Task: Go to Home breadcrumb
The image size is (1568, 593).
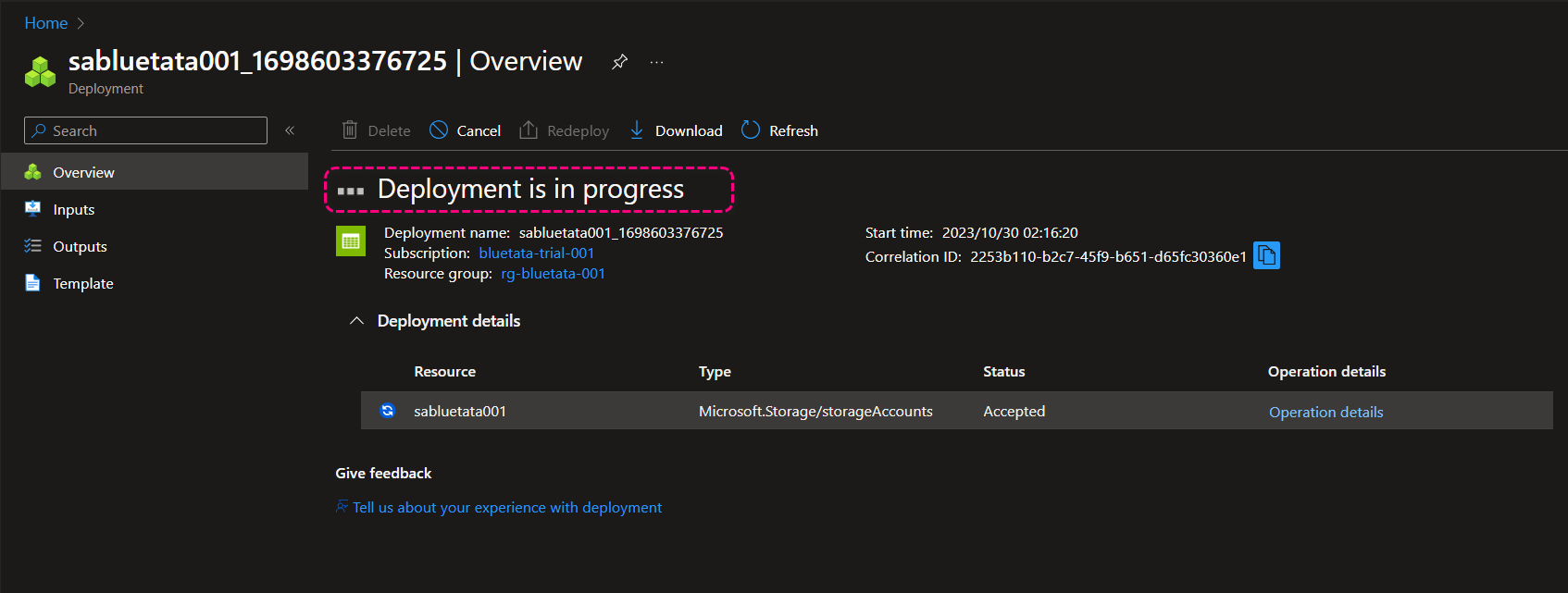Action: click(46, 23)
